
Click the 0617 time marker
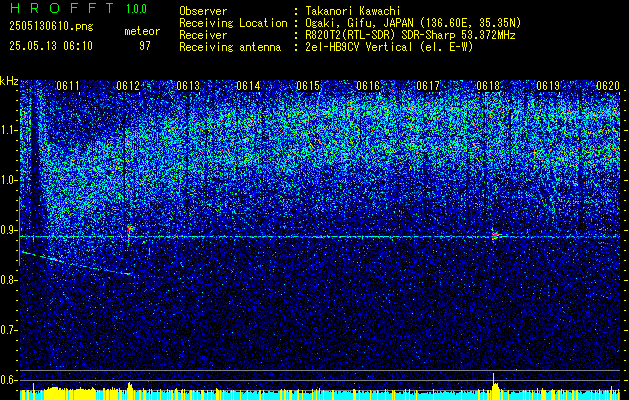428,86
